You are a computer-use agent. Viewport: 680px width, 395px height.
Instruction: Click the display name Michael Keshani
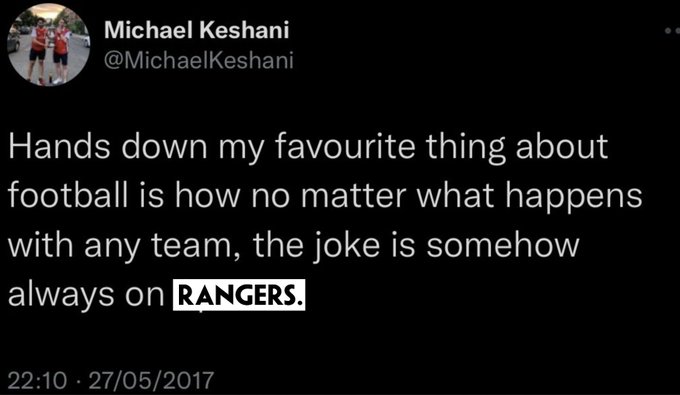(196, 30)
